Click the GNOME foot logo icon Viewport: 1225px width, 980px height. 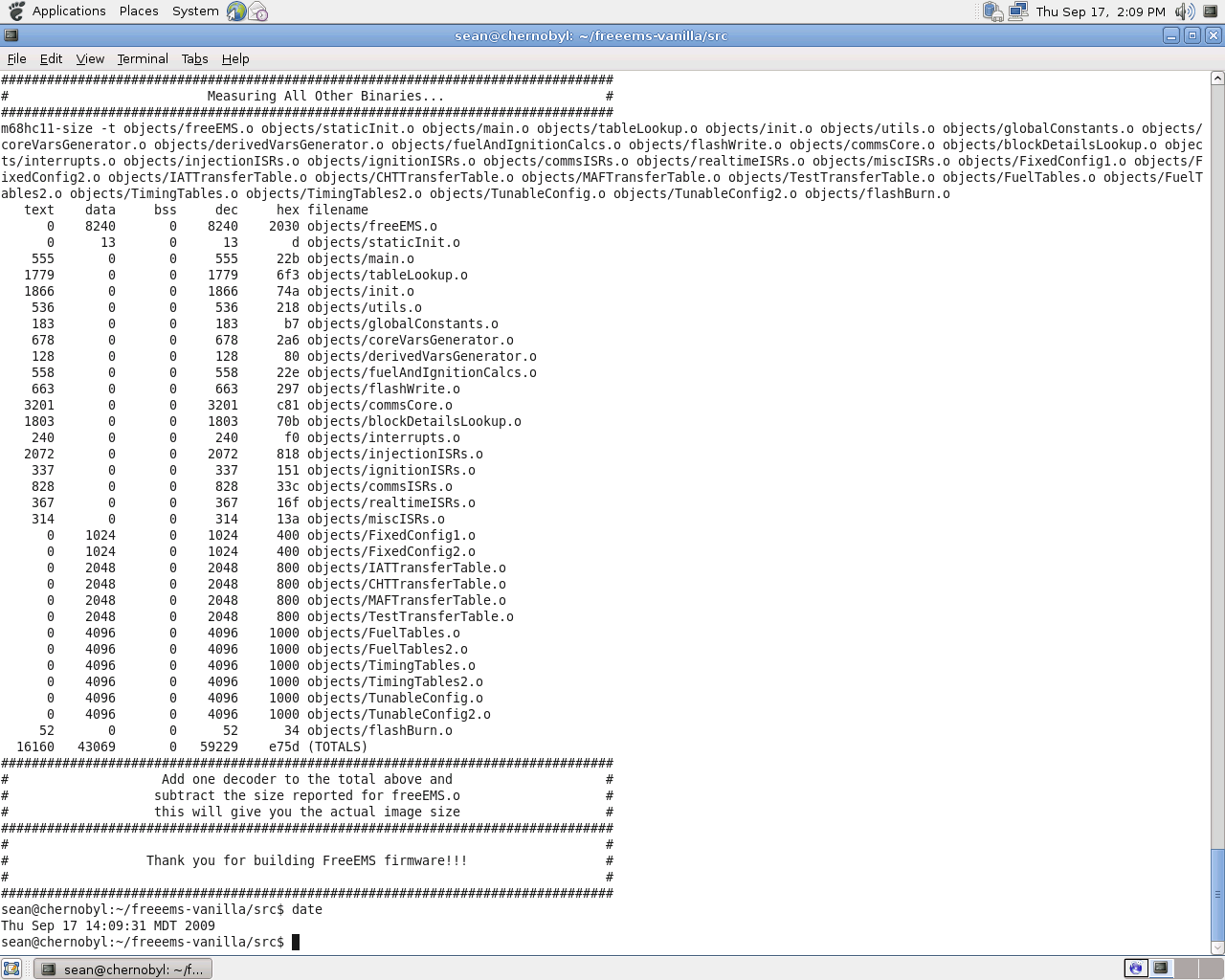(x=15, y=11)
